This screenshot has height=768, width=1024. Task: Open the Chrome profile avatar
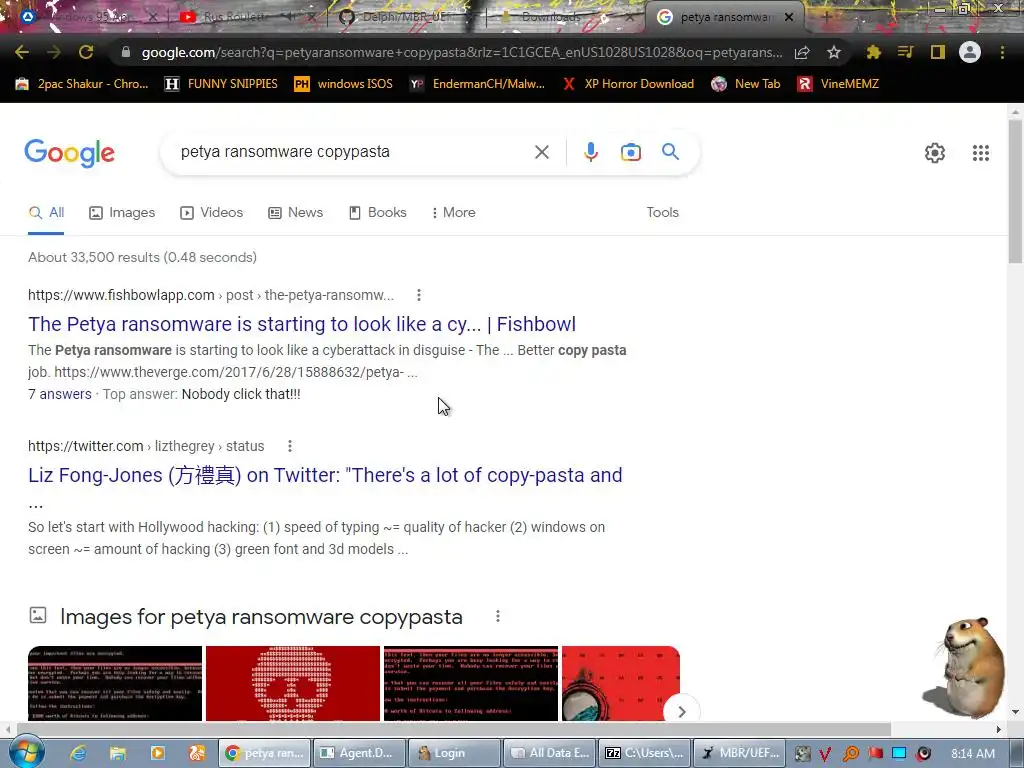coord(970,52)
